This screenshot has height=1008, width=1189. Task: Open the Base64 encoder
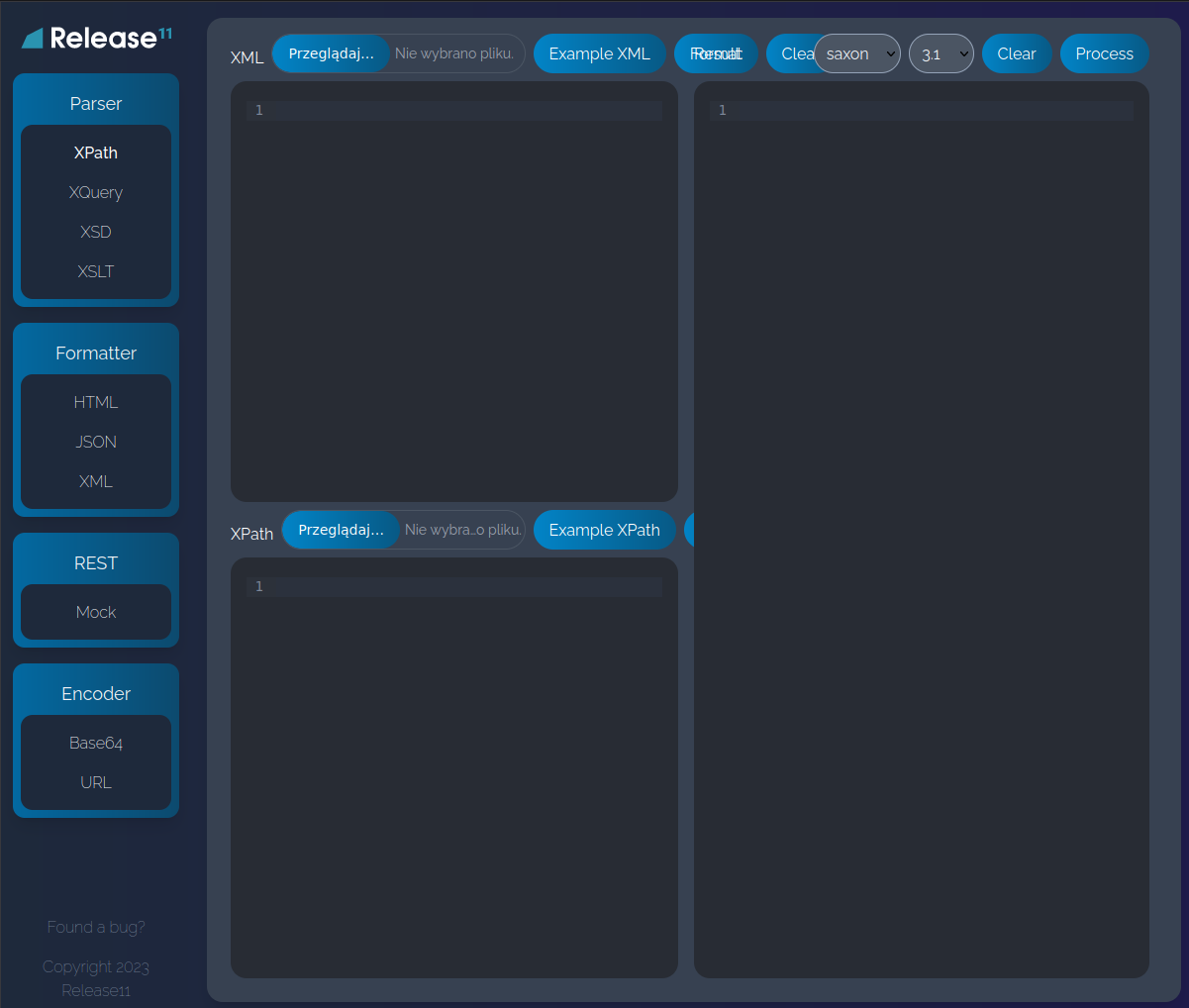point(96,743)
